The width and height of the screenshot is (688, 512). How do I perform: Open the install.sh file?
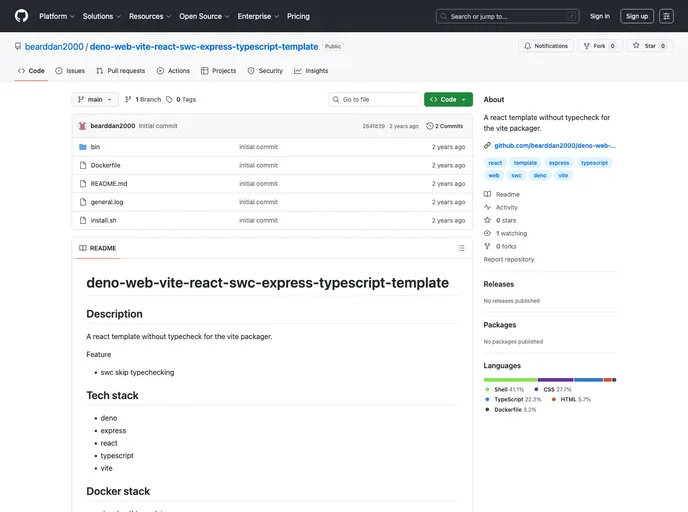104,220
